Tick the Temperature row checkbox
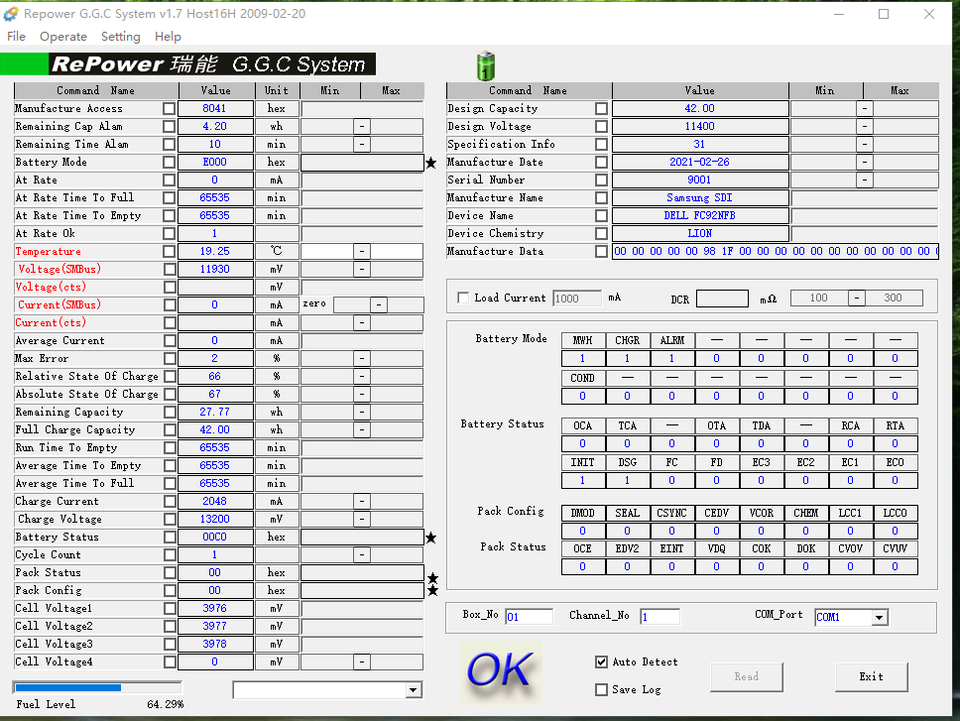 pos(169,252)
